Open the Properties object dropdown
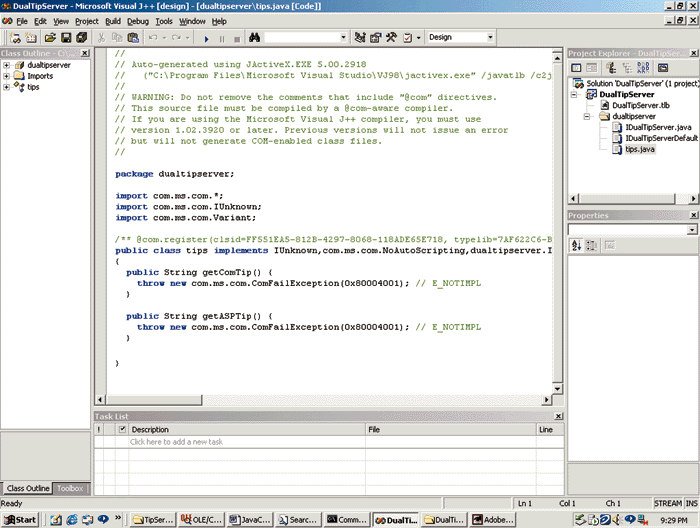The image size is (700, 528). click(692, 230)
